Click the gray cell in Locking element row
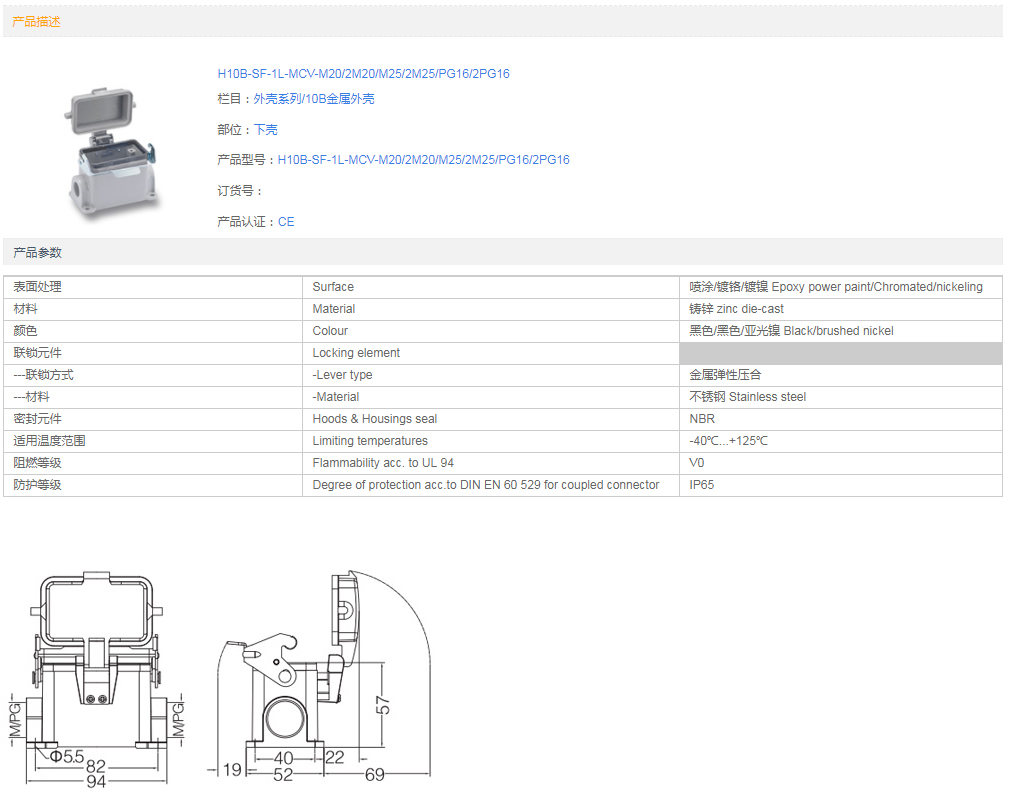 coord(840,353)
